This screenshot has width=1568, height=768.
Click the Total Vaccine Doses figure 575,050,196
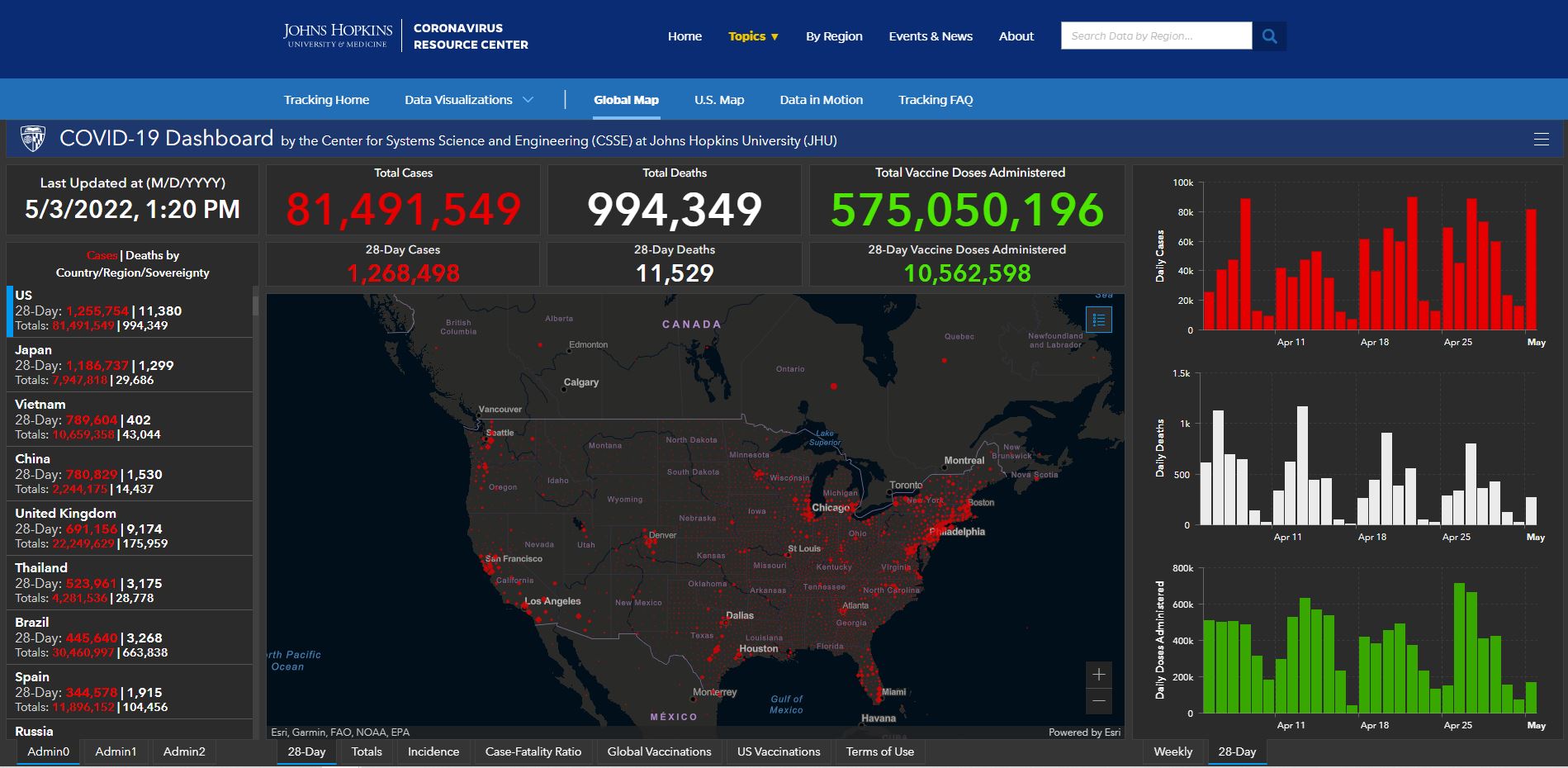(967, 210)
